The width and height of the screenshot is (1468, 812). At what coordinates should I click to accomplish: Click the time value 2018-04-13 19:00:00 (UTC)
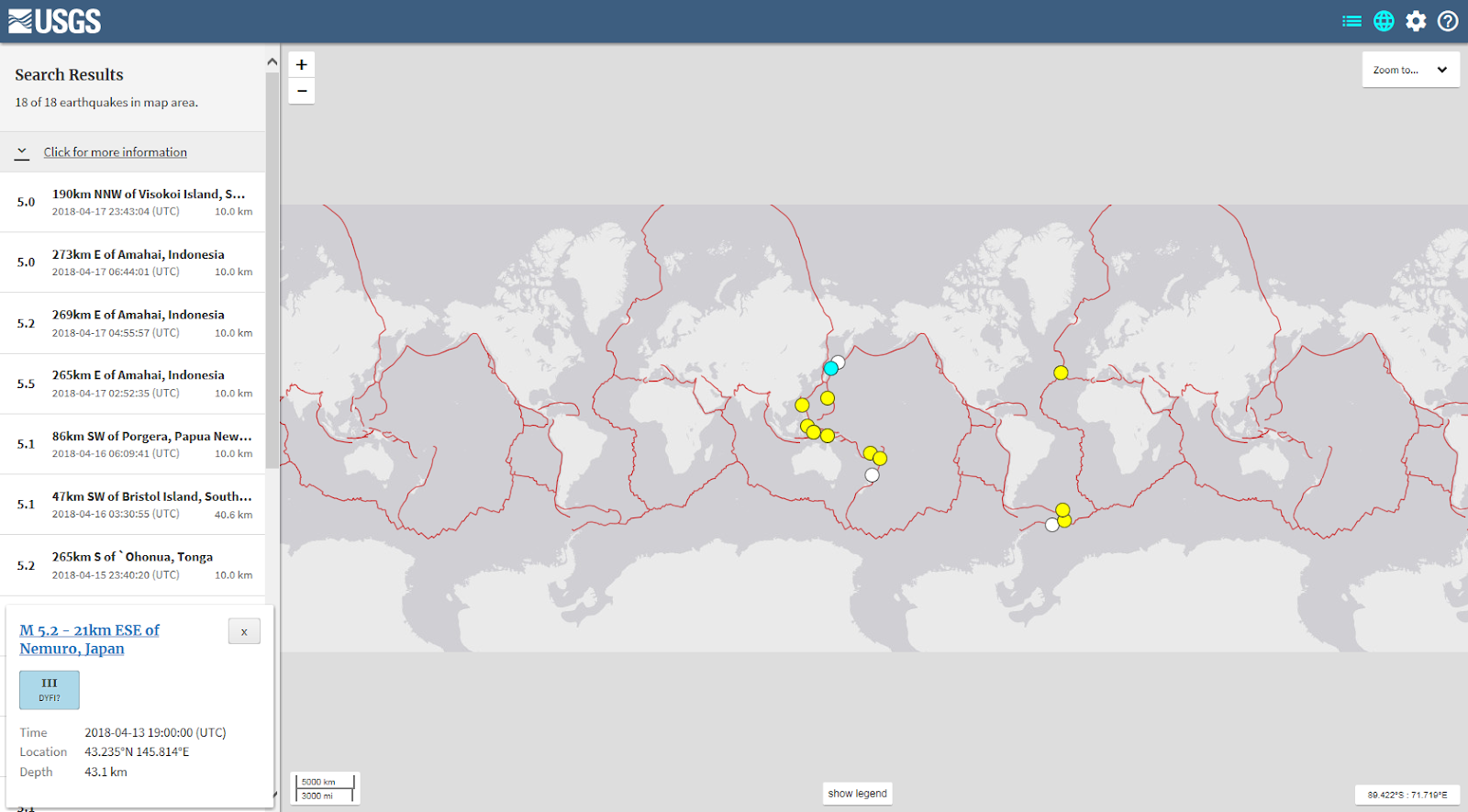[155, 732]
